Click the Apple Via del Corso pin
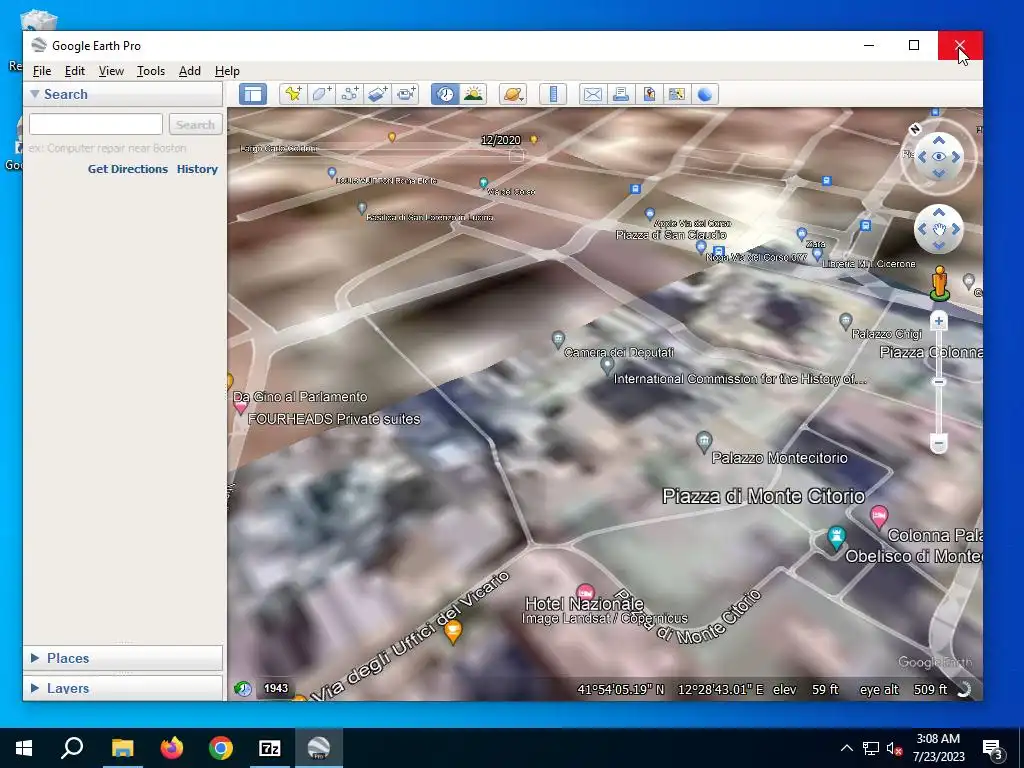1024x768 pixels. (649, 214)
